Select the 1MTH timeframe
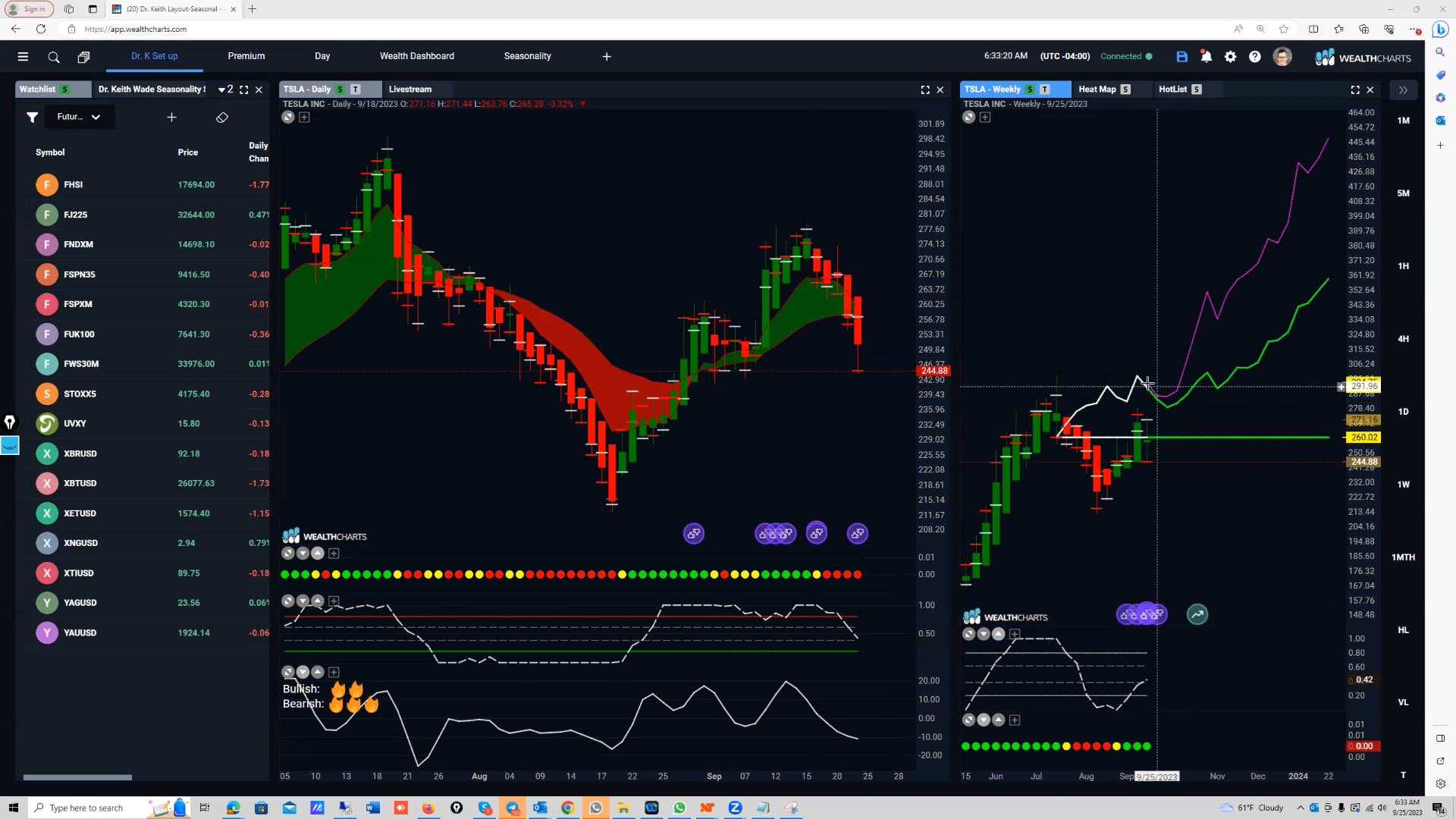 coord(1403,557)
